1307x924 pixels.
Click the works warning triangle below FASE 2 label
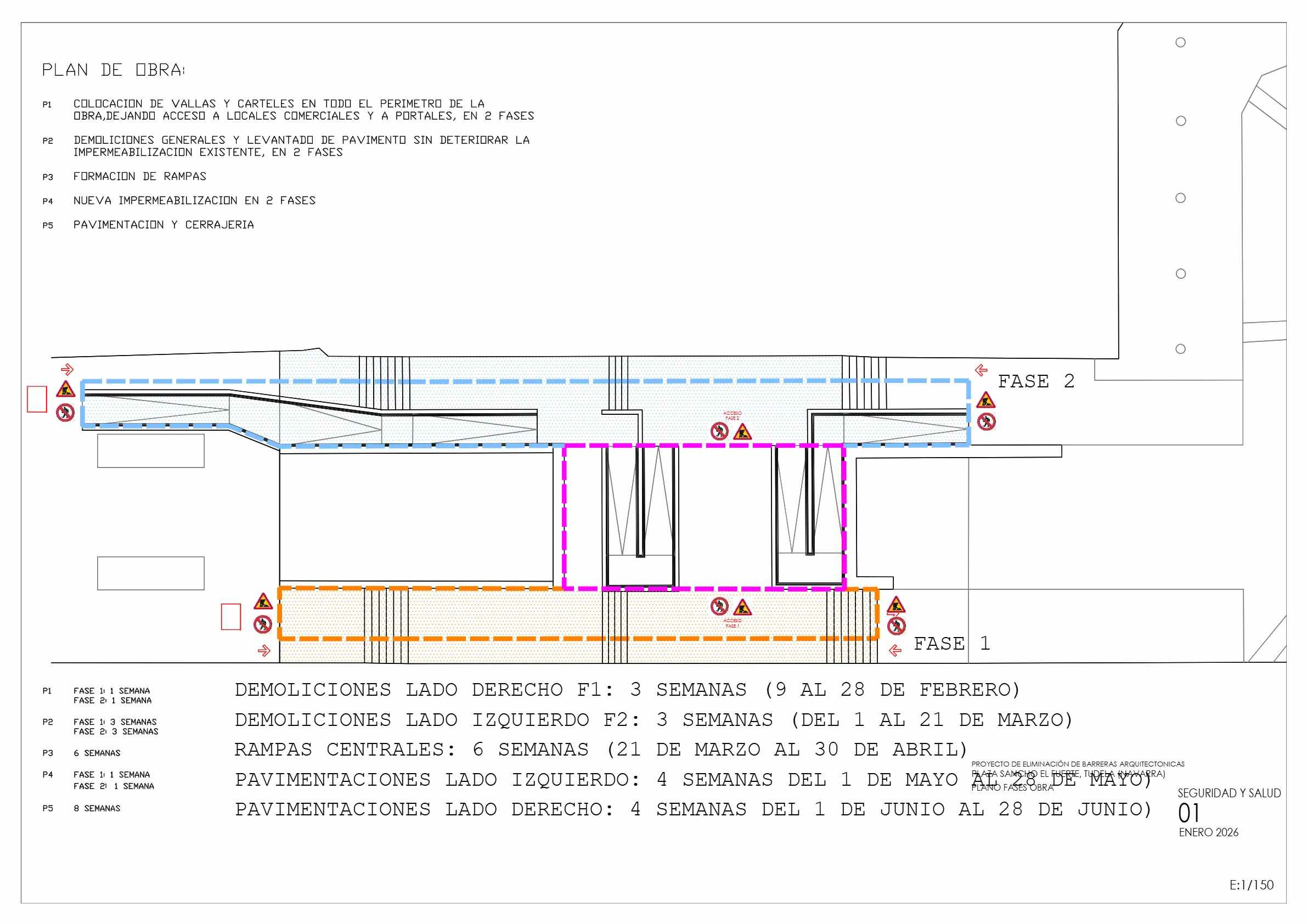tap(985, 400)
